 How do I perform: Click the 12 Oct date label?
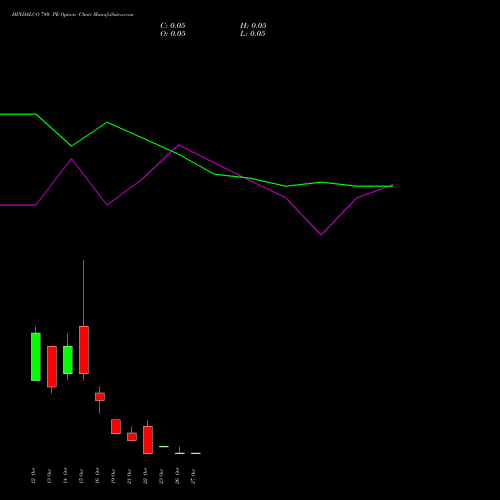pos(33,476)
